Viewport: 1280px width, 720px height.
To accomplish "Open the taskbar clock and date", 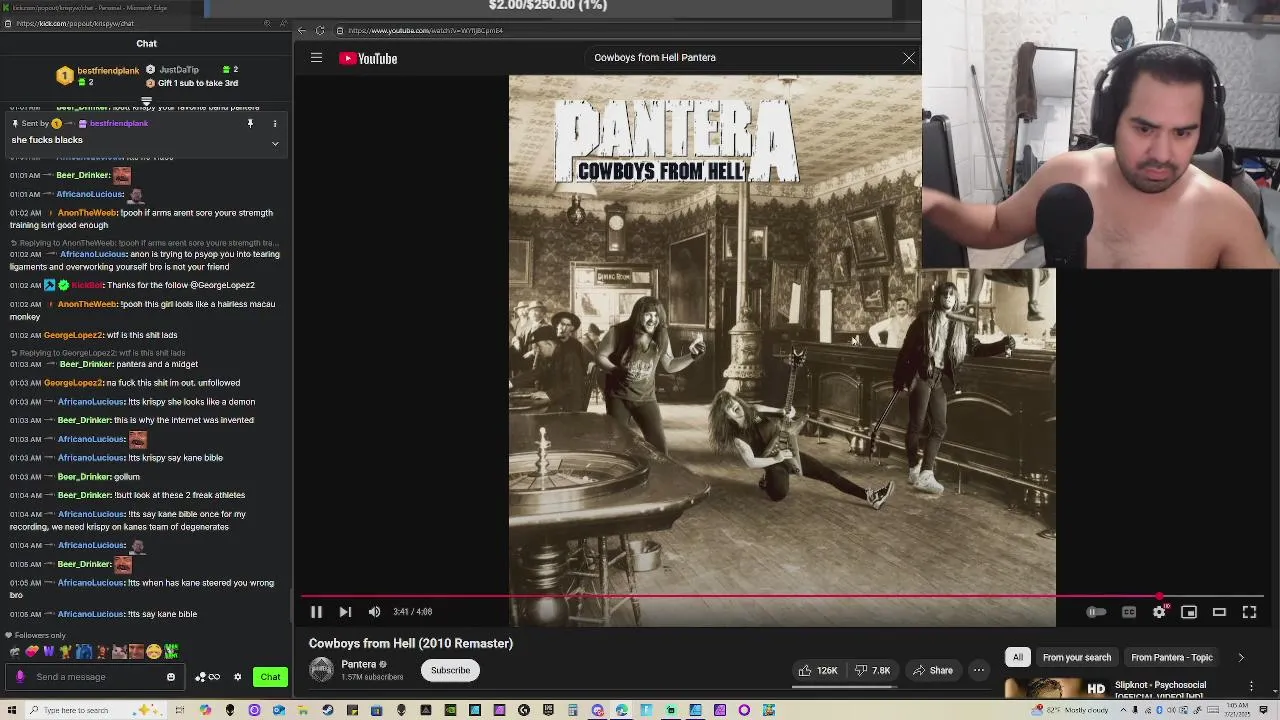I will (1238, 710).
